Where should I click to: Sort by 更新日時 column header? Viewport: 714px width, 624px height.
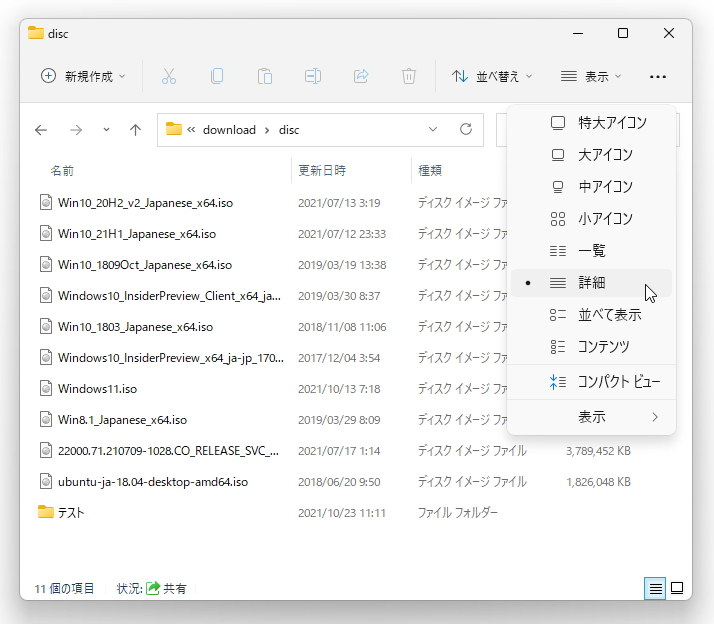pos(322,170)
